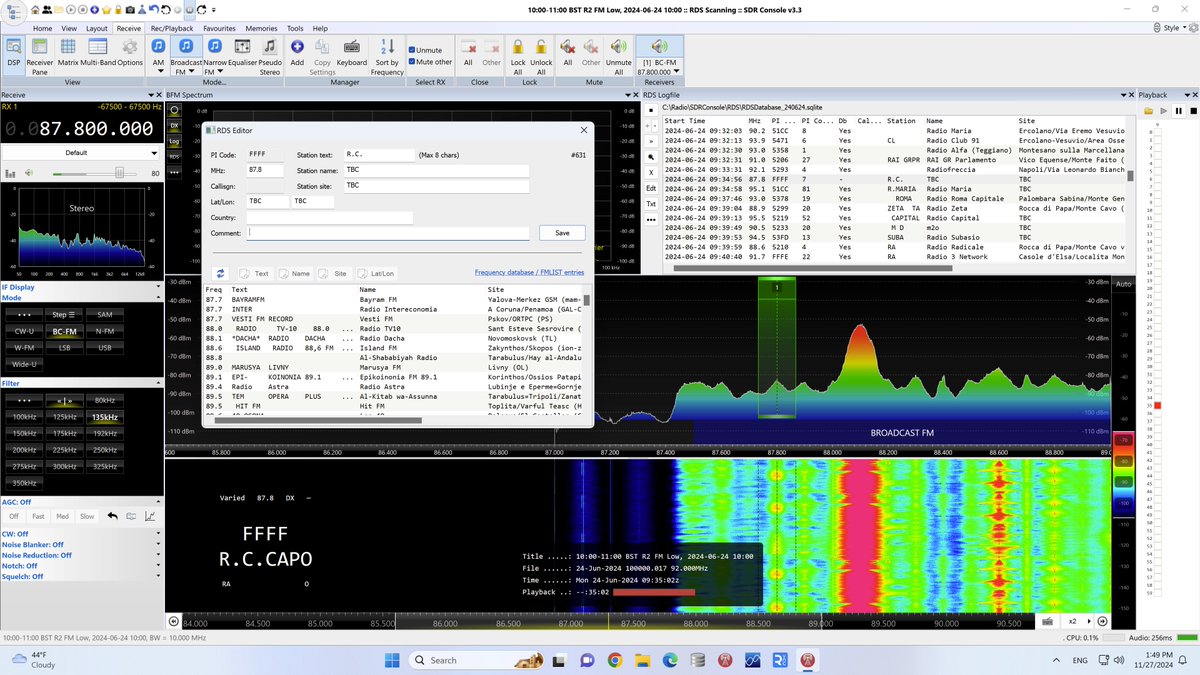Set AGC to Slow
This screenshot has width=1200, height=675.
tap(87, 516)
